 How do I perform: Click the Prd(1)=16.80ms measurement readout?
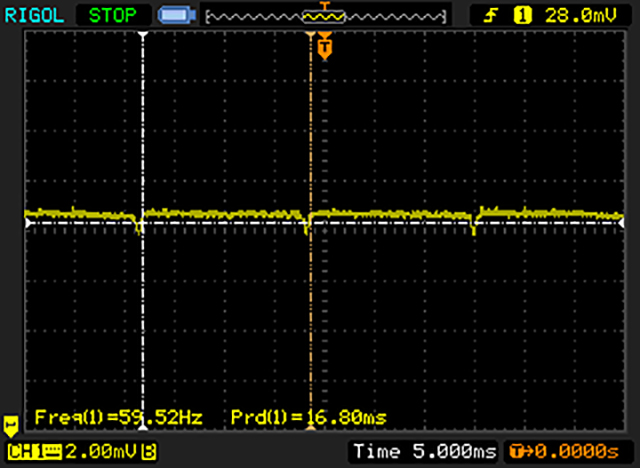308,417
